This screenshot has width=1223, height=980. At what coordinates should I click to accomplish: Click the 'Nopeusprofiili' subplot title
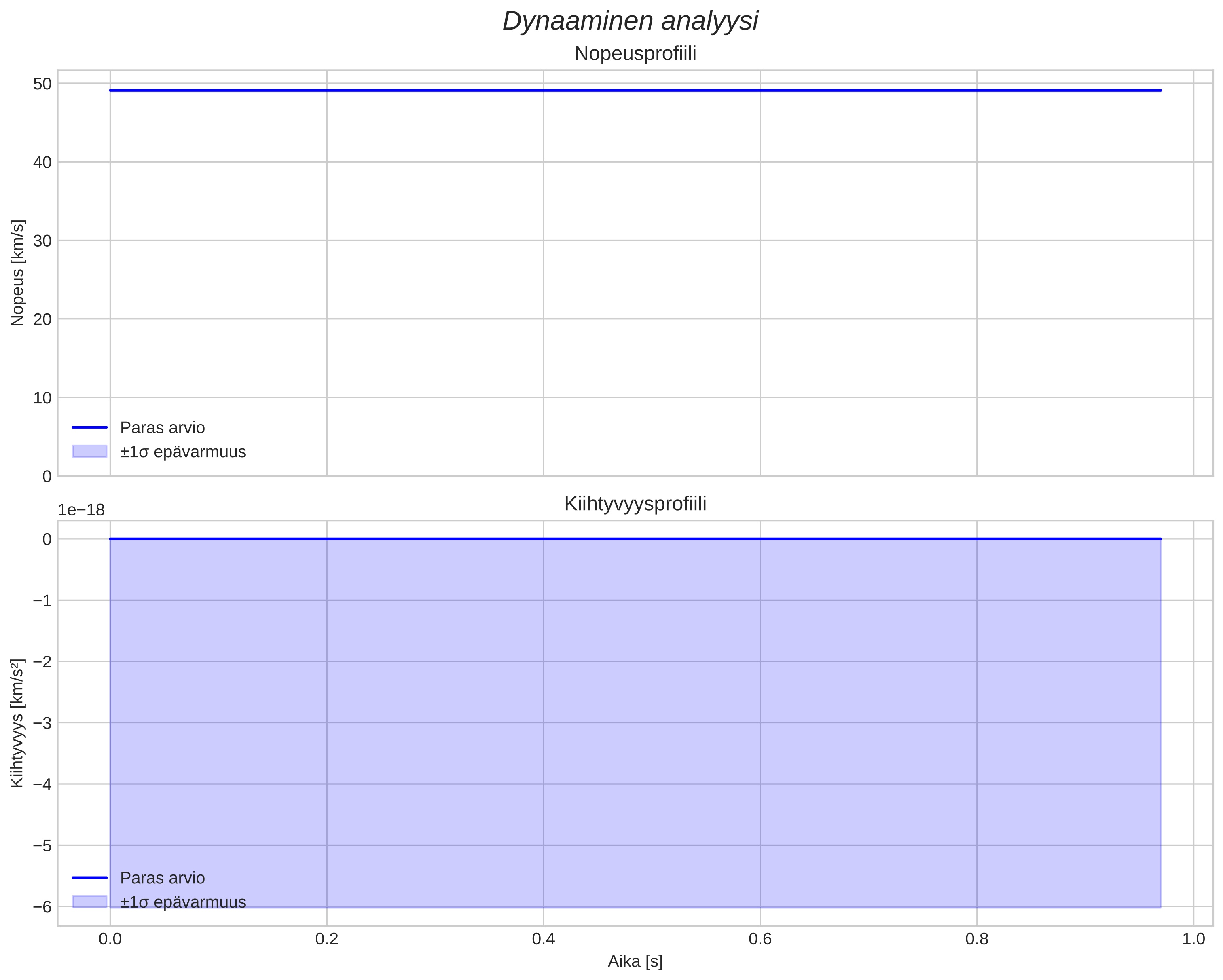click(x=635, y=54)
